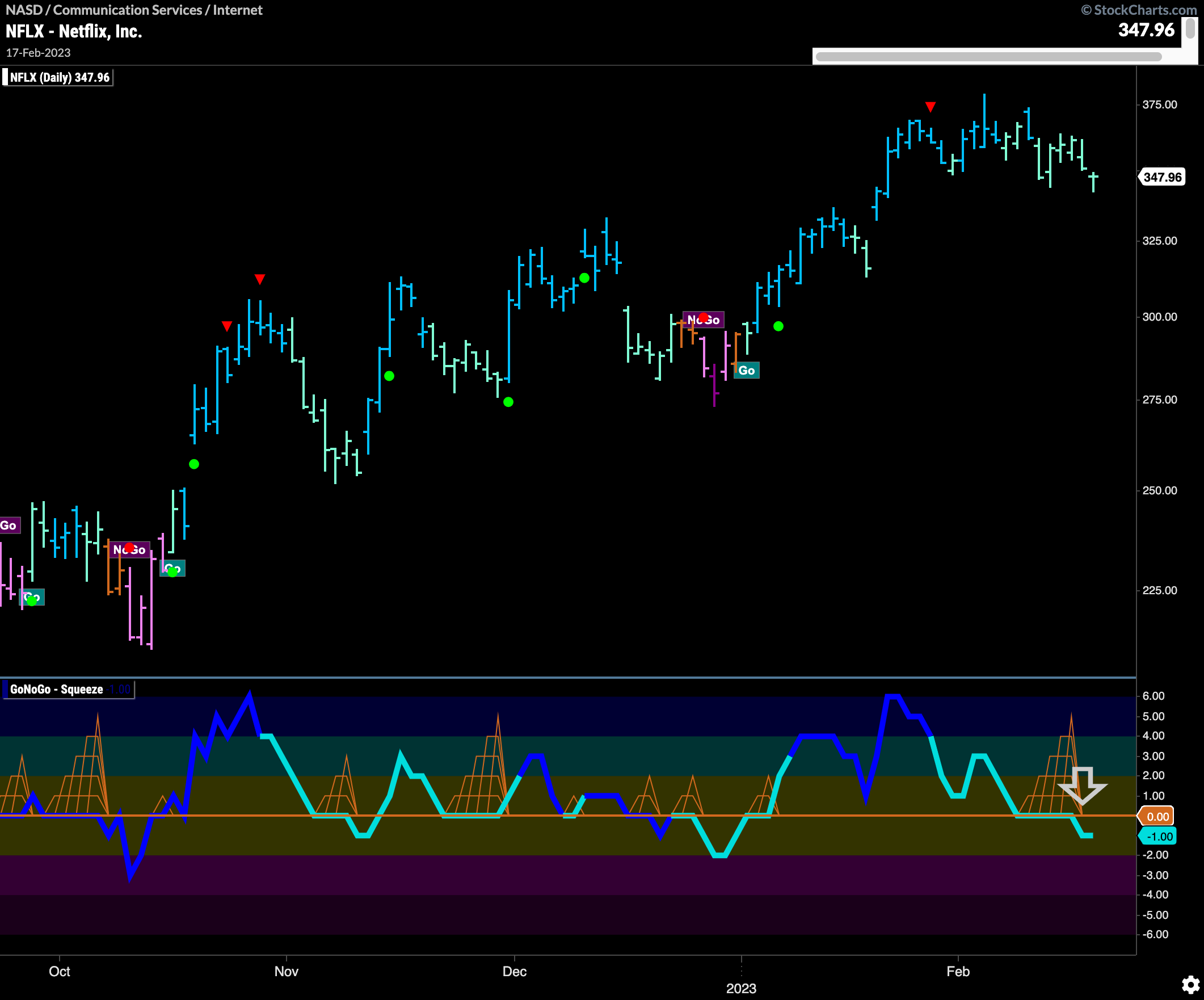
Task: Click the 347.96 current price tag on axis
Action: point(1162,177)
